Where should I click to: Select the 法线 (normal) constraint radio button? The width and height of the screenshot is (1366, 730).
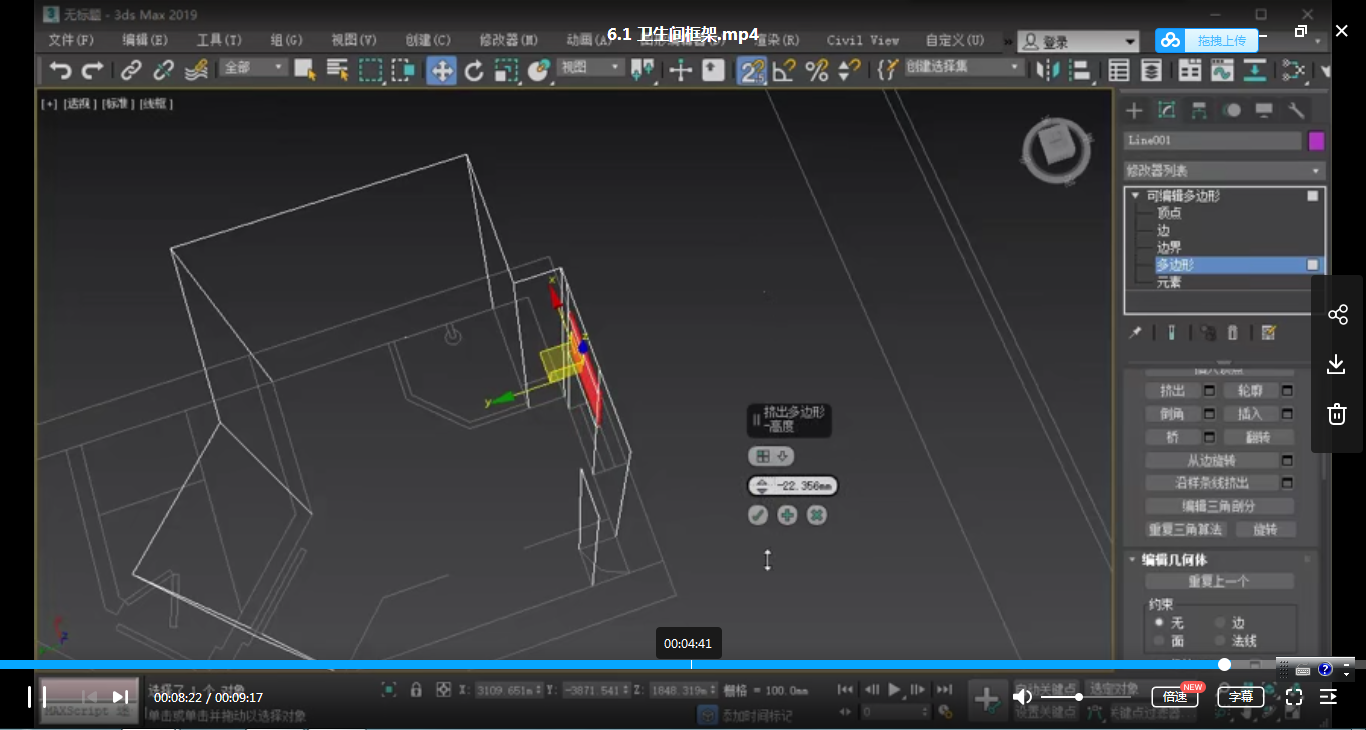(1220, 641)
